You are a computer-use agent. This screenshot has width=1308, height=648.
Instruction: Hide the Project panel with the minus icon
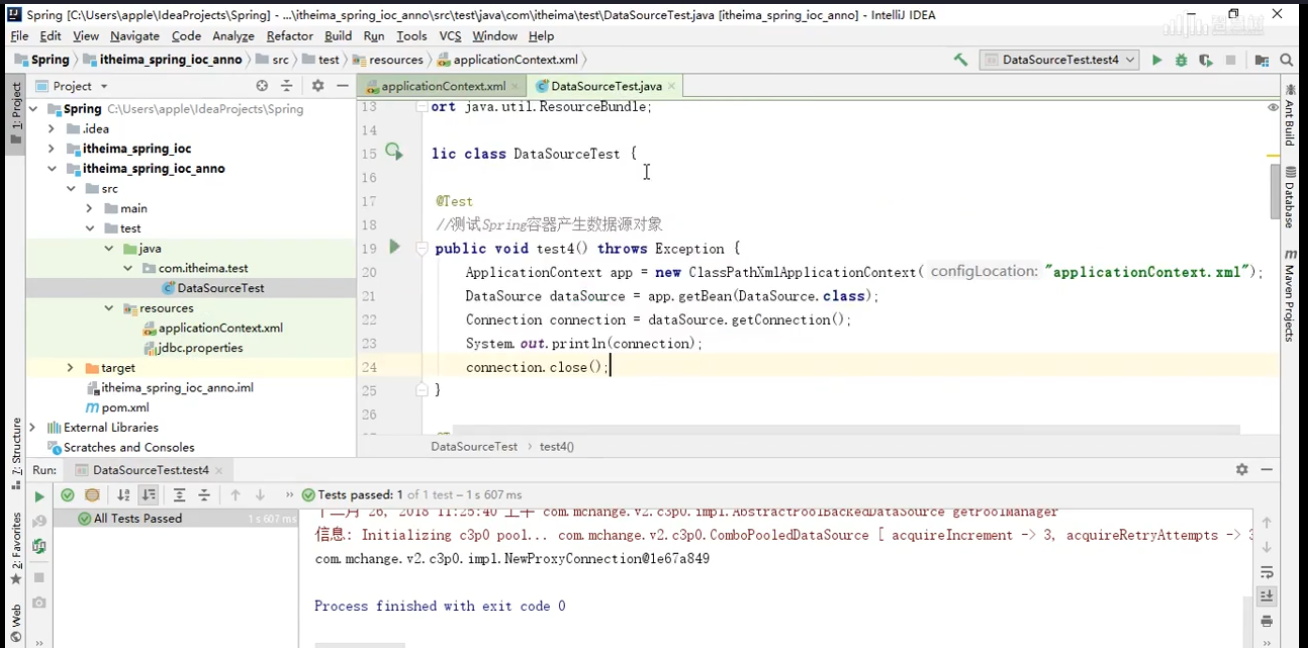pos(341,86)
